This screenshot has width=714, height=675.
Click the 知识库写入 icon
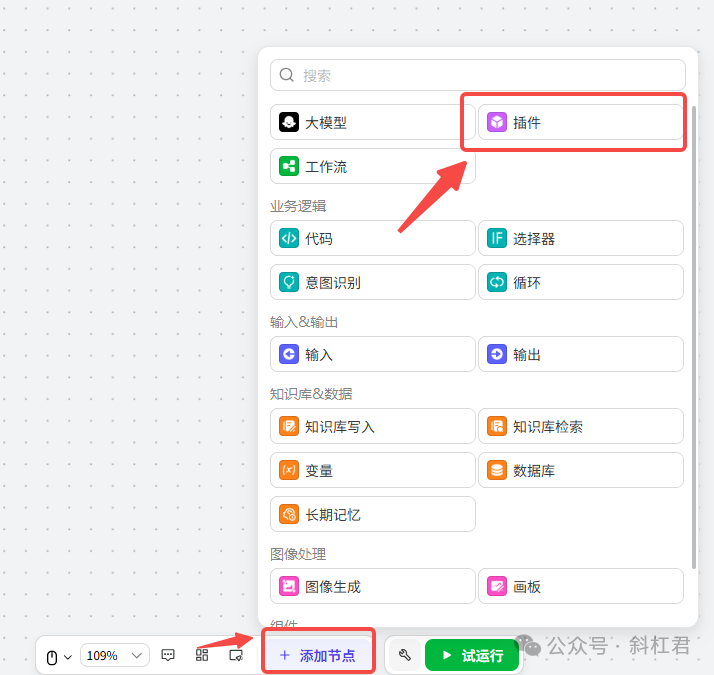[x=289, y=426]
